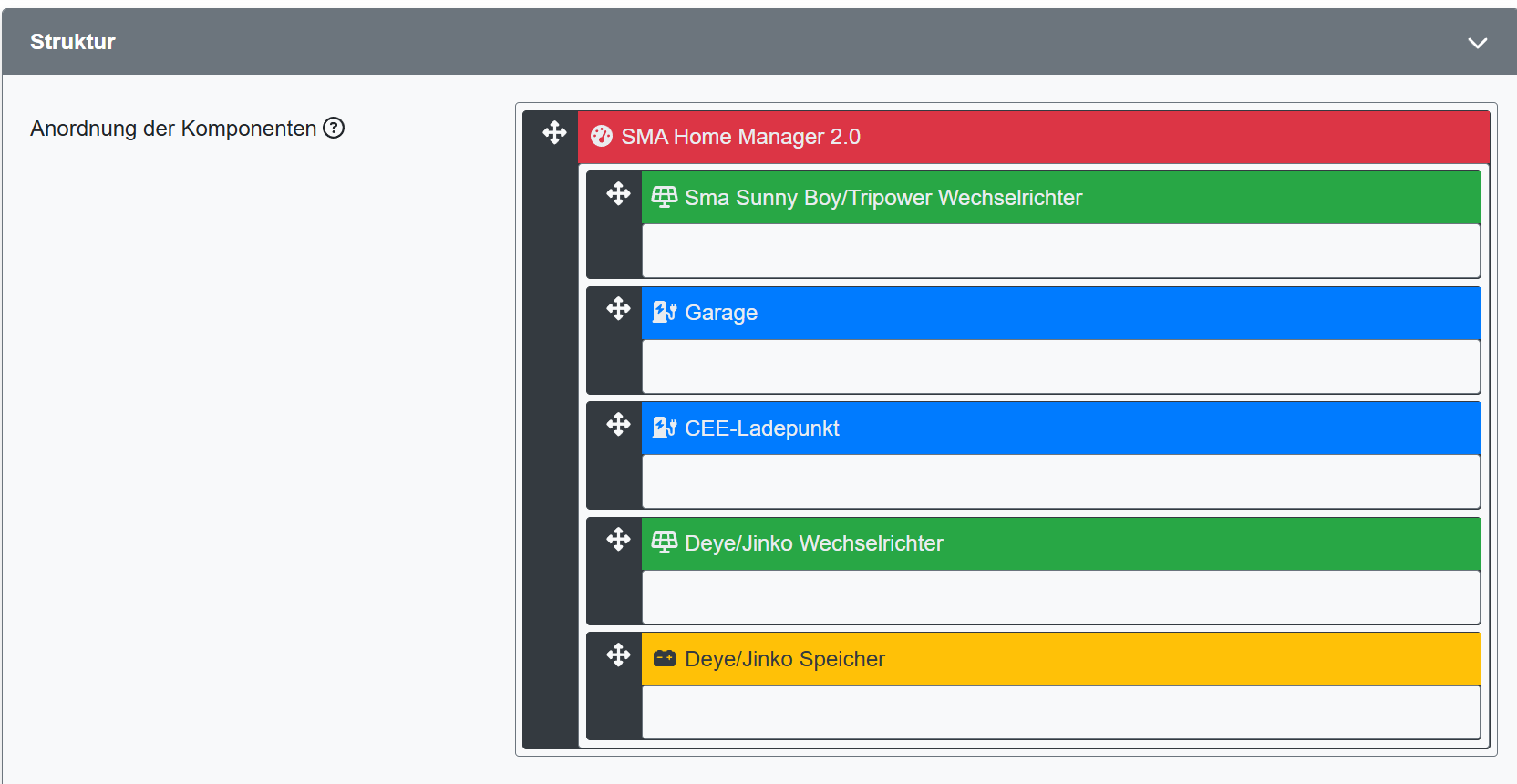This screenshot has height=784, width=1517.
Task: Grab move handle of Garage charge point
Action: point(618,308)
